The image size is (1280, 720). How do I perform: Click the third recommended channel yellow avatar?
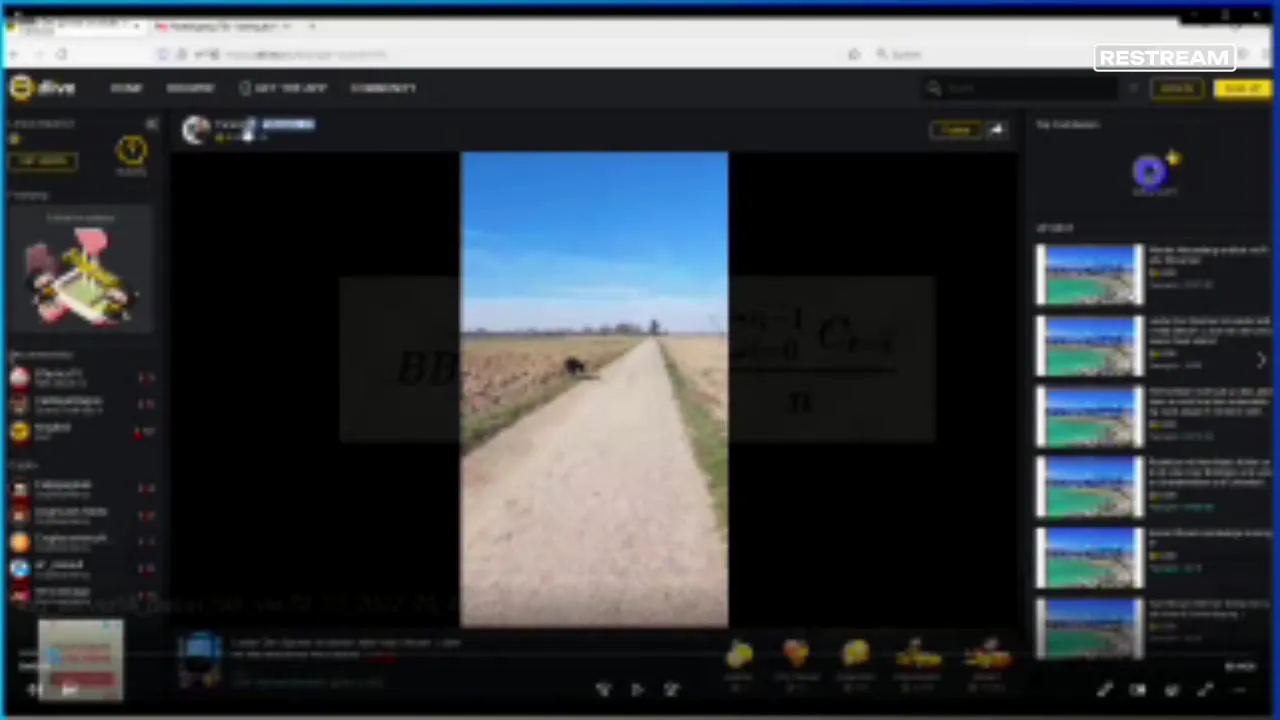[20, 431]
